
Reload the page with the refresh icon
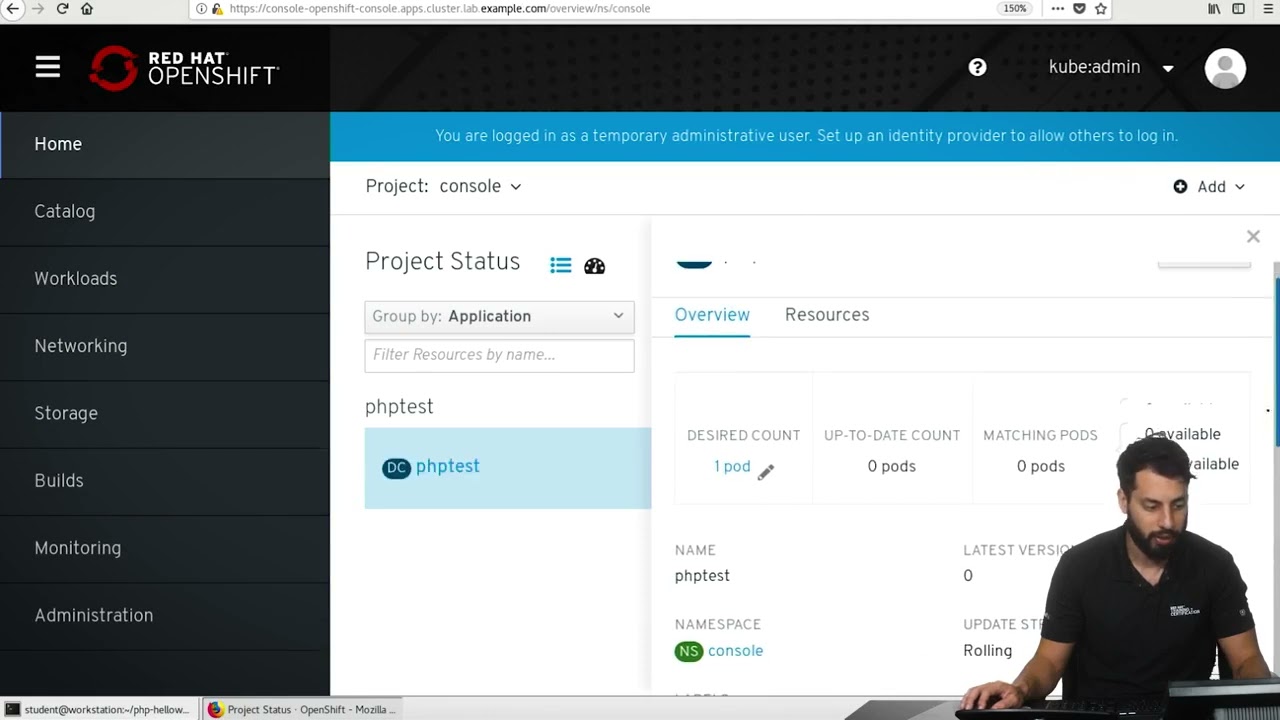tap(62, 8)
